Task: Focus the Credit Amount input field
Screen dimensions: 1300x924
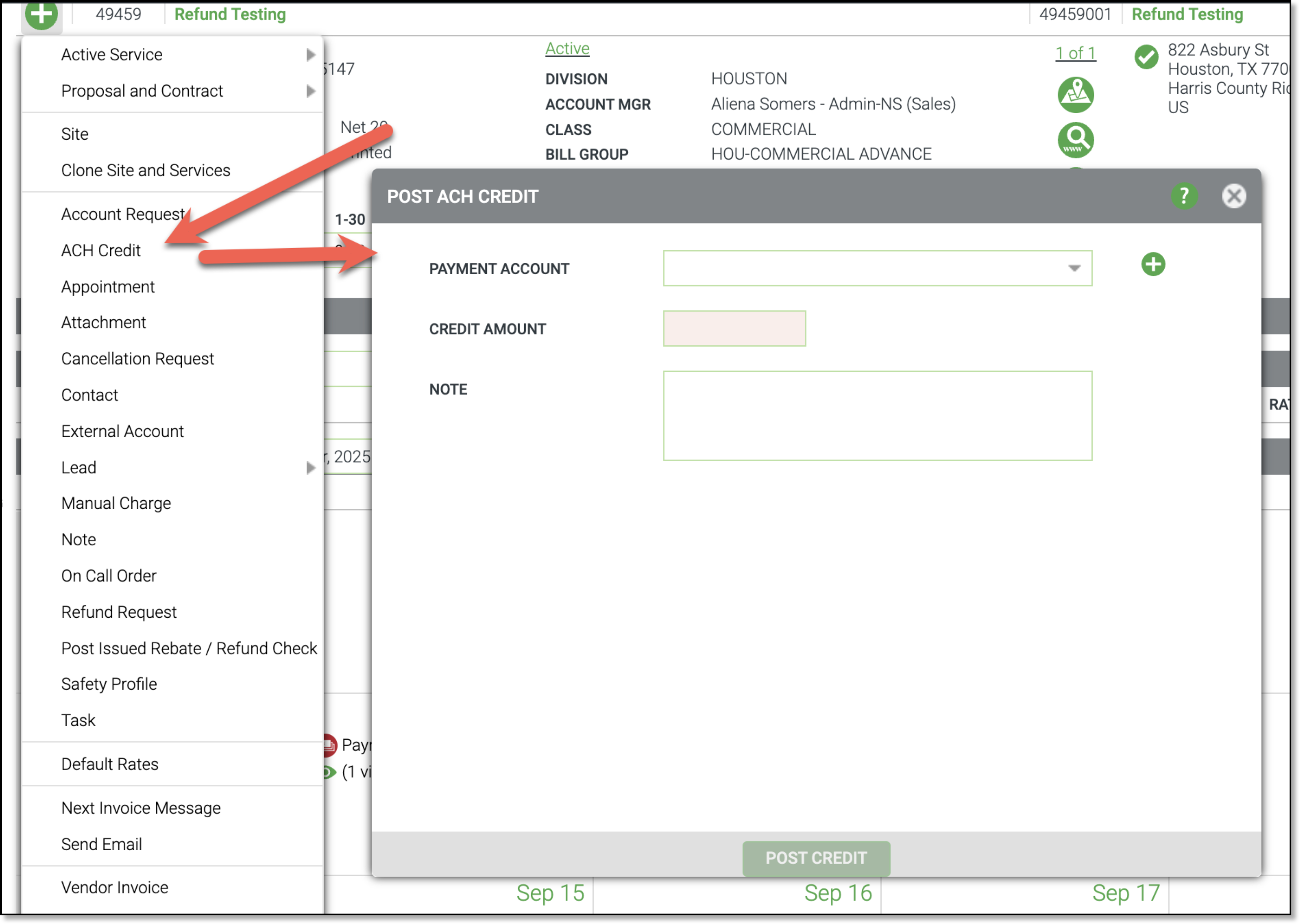Action: click(734, 328)
